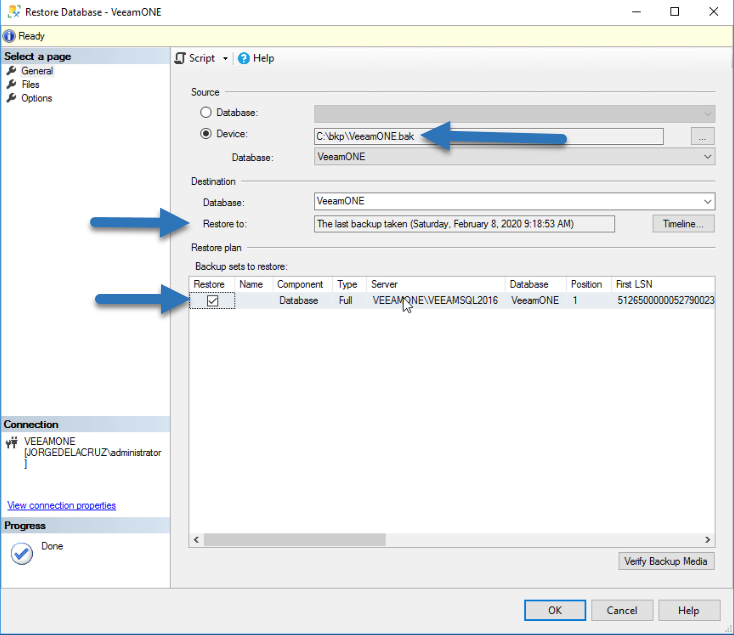
Task: Click the Server column header
Action: click(435, 285)
